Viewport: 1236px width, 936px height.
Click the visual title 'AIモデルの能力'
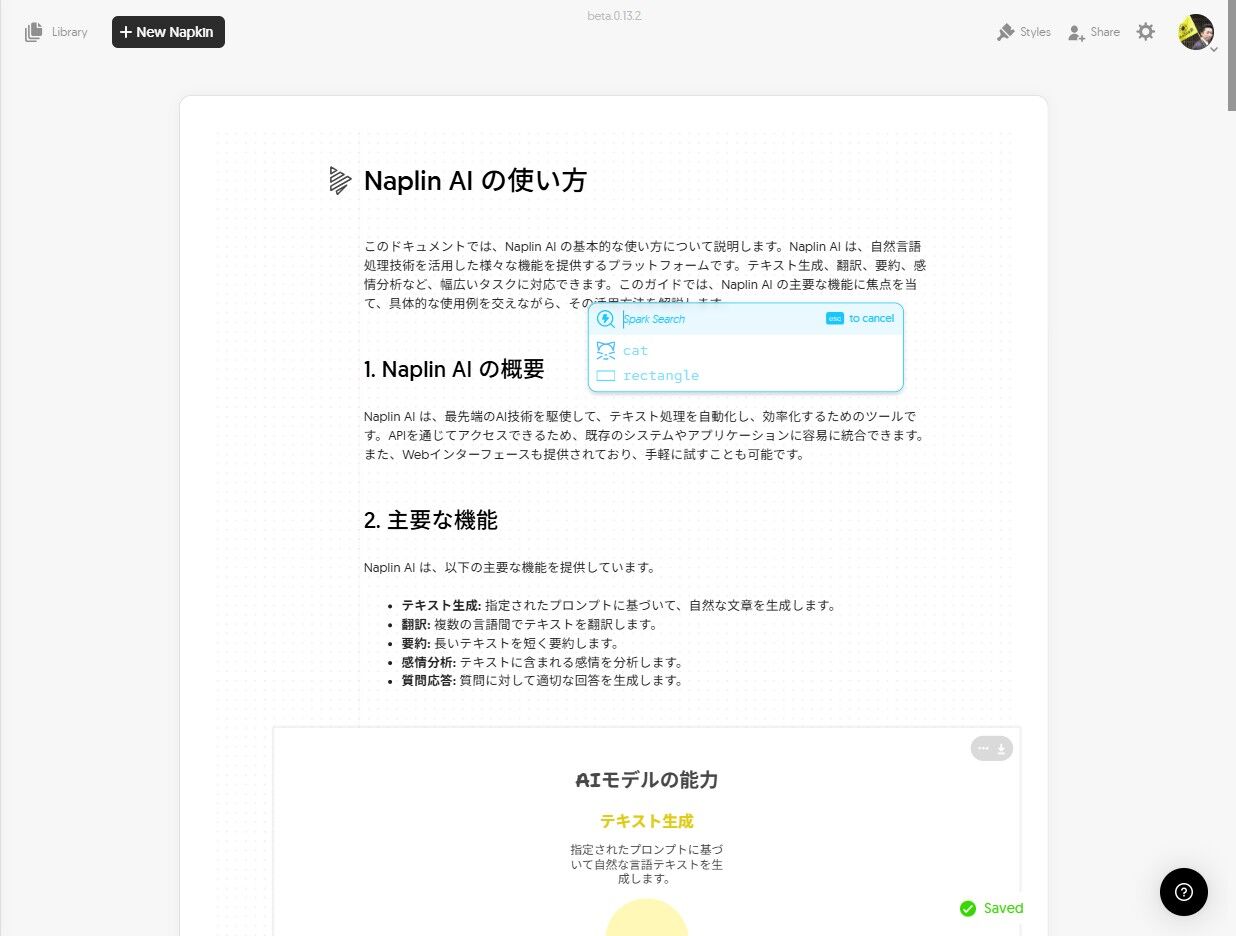(x=647, y=780)
